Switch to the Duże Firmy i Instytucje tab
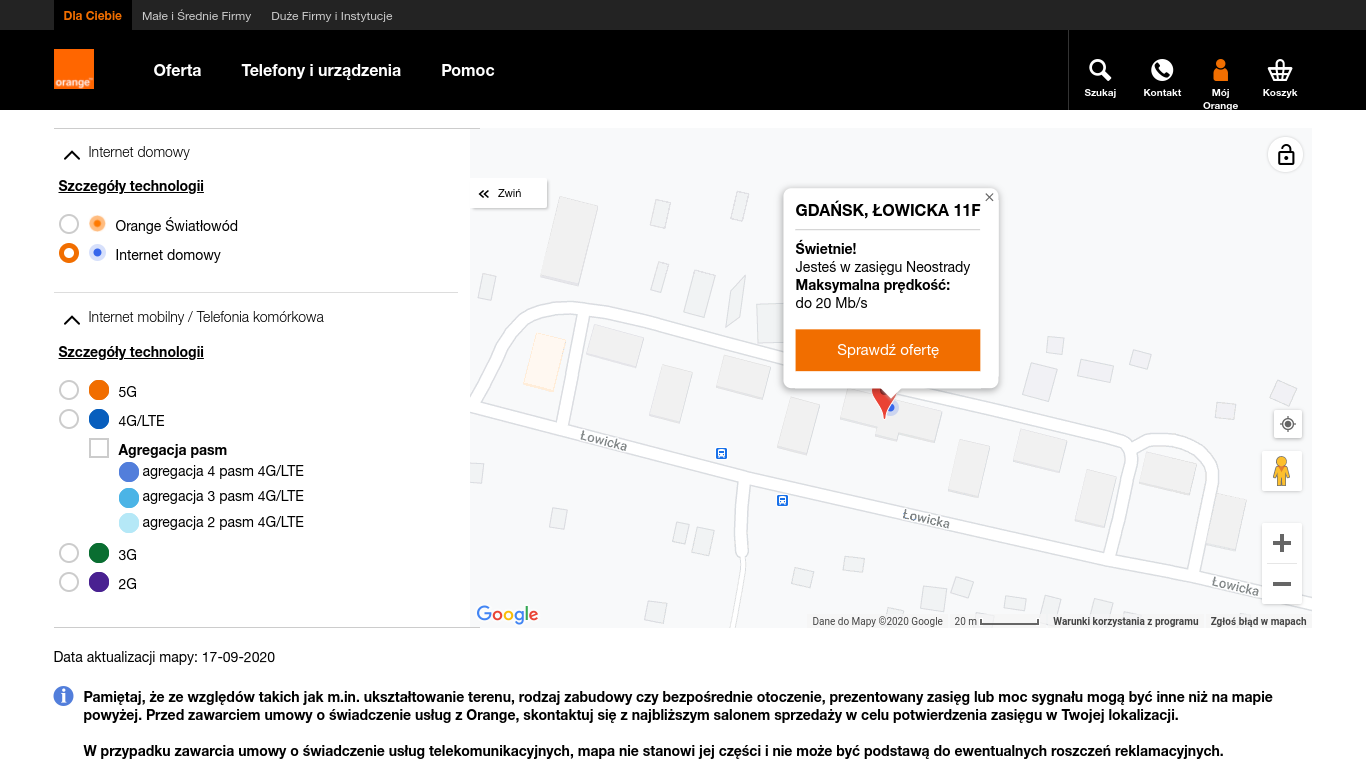1366x768 pixels. (333, 15)
